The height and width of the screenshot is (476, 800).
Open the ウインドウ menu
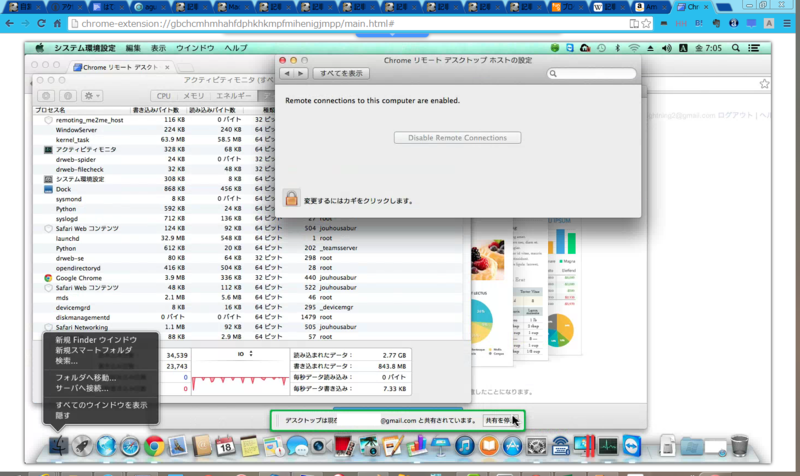click(195, 48)
